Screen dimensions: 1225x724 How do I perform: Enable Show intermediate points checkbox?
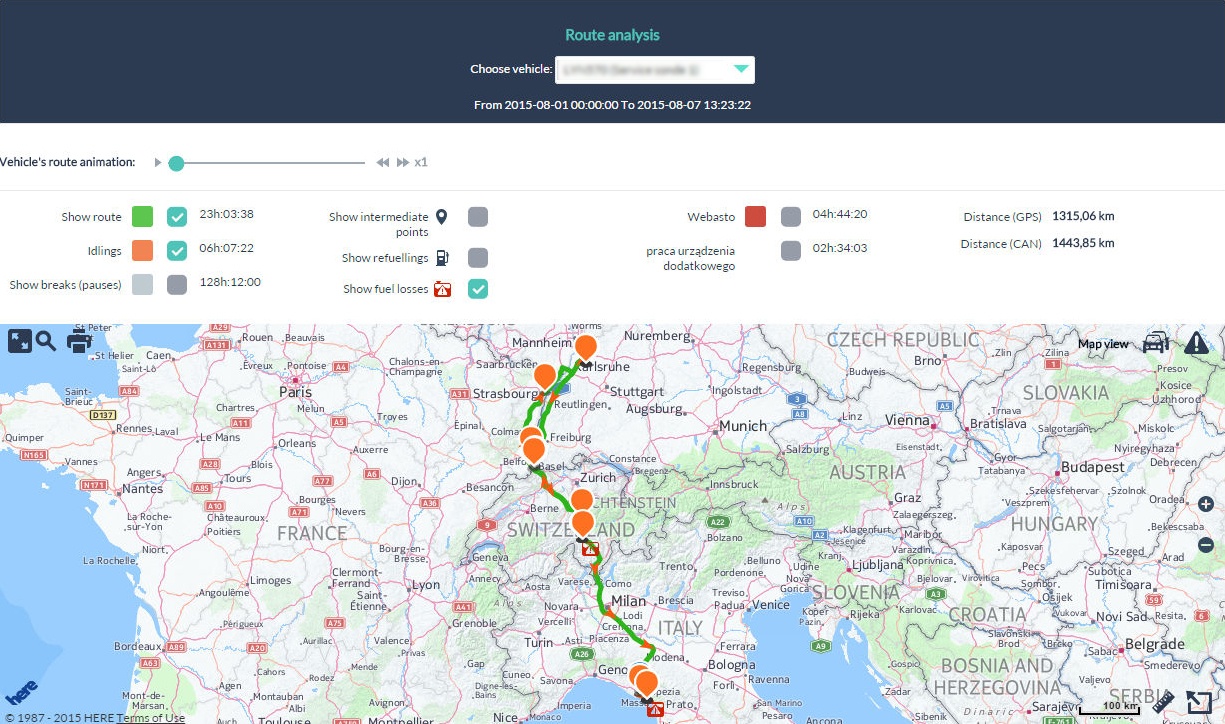pyautogui.click(x=478, y=217)
